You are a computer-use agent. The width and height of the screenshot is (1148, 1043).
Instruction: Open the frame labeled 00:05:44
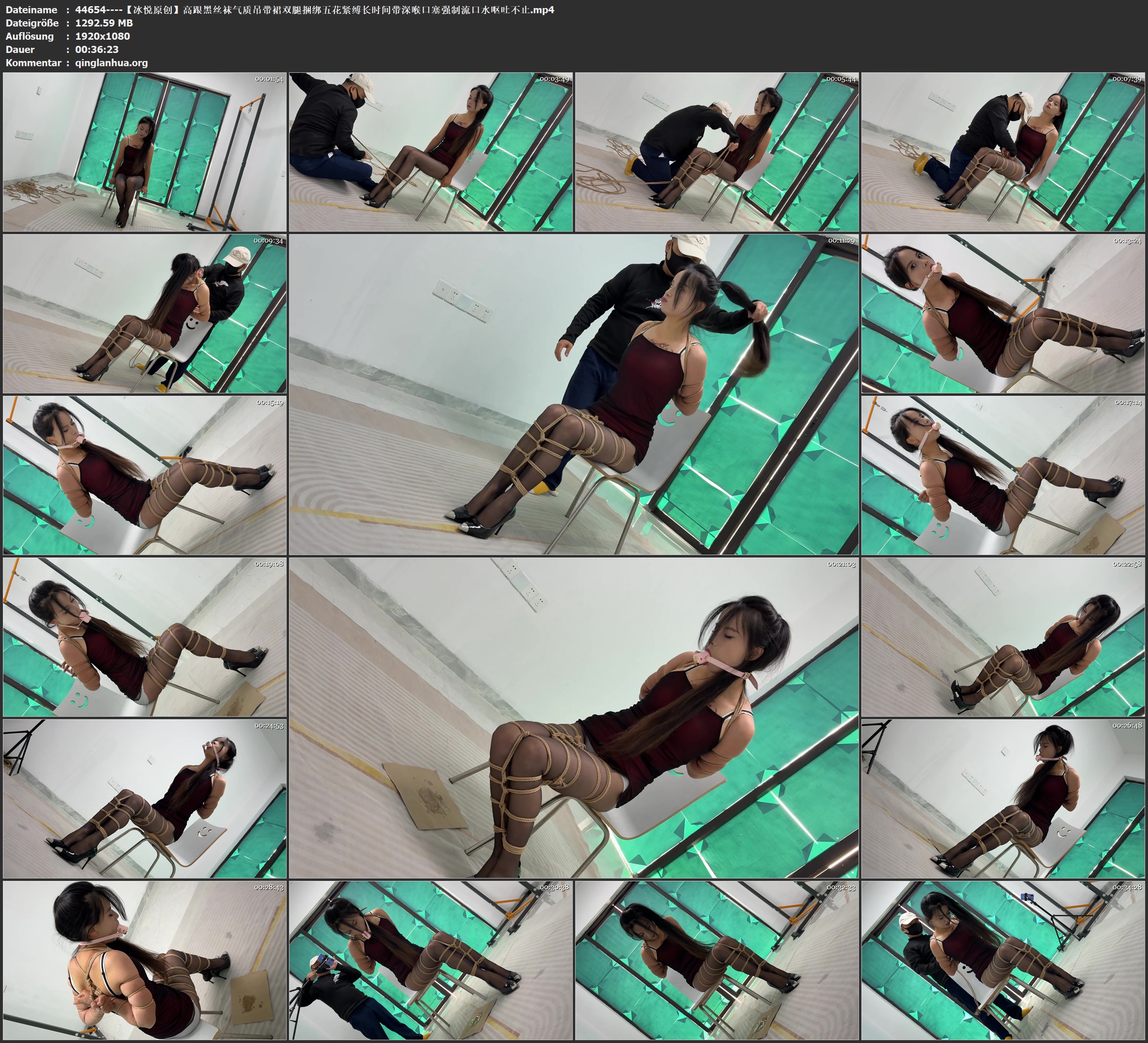717,151
